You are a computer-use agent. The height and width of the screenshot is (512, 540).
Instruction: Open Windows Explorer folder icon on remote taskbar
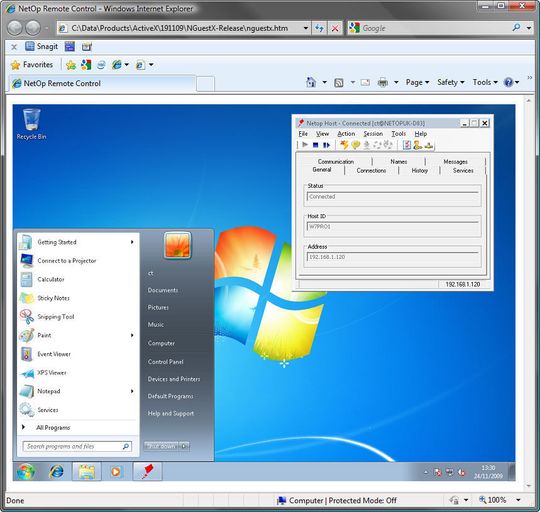pyautogui.click(x=87, y=471)
